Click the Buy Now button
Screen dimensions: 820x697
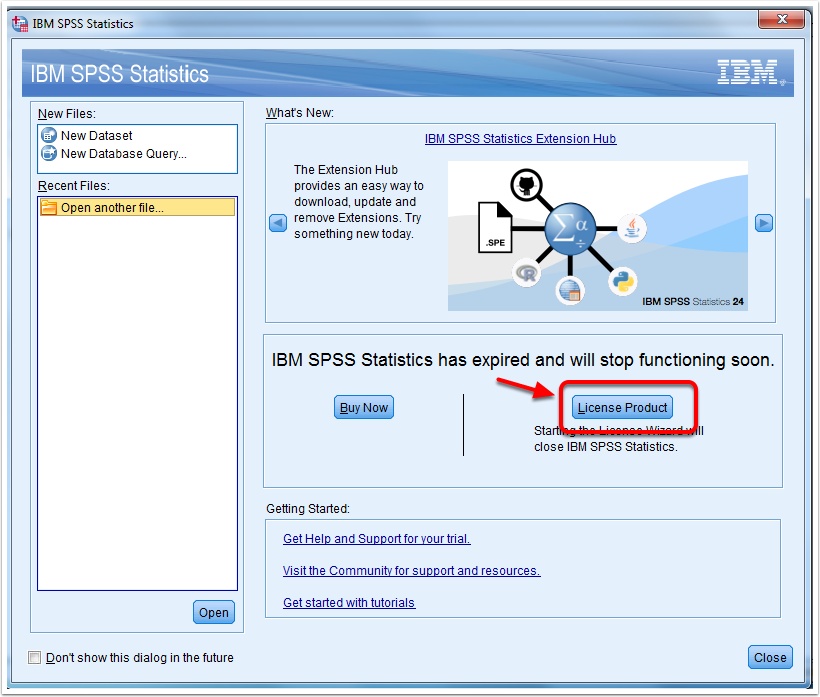pyautogui.click(x=364, y=407)
